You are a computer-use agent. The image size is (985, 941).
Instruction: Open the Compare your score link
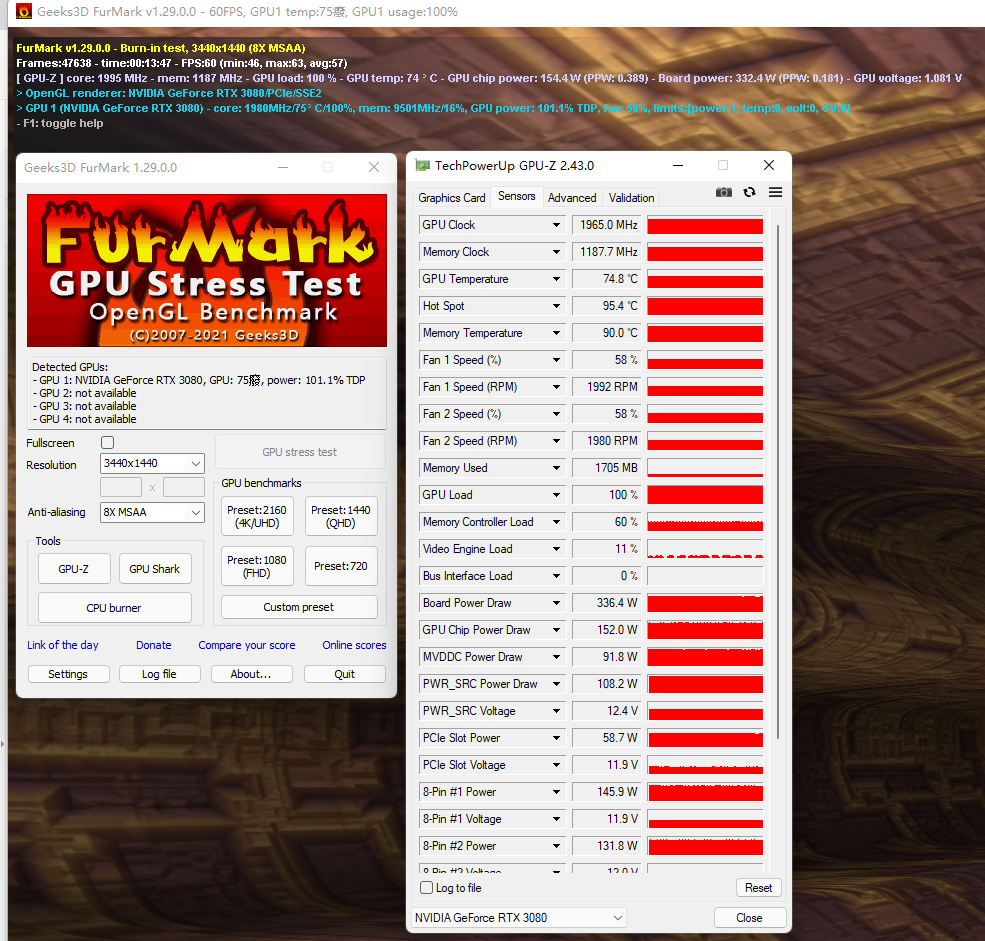(x=247, y=645)
